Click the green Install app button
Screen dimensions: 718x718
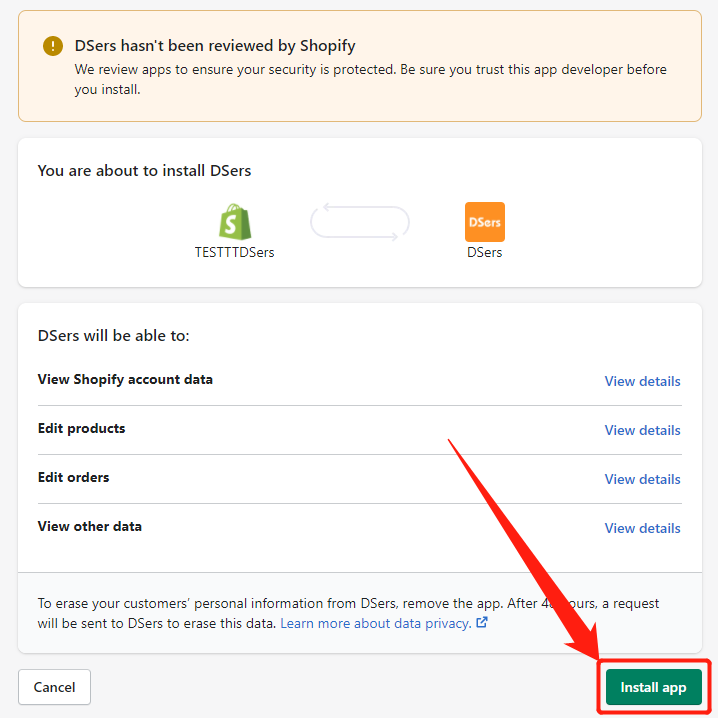(x=653, y=687)
